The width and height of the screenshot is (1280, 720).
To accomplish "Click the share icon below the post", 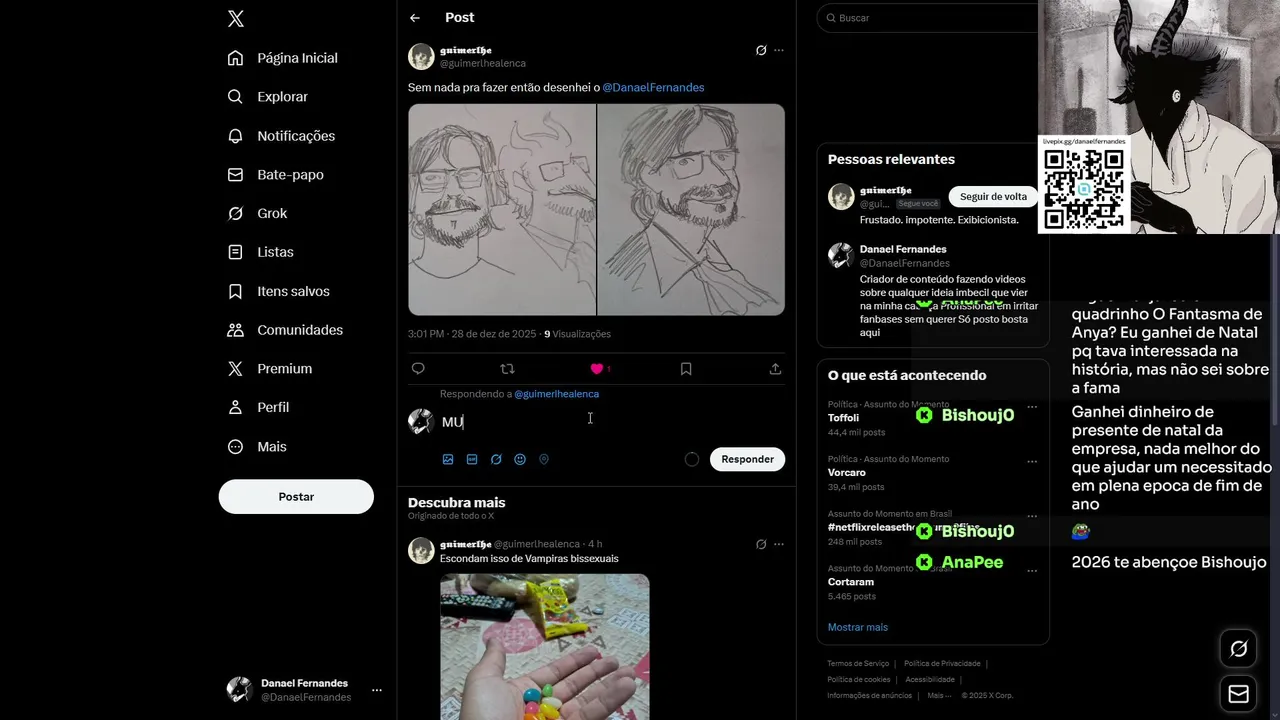I will point(775,369).
